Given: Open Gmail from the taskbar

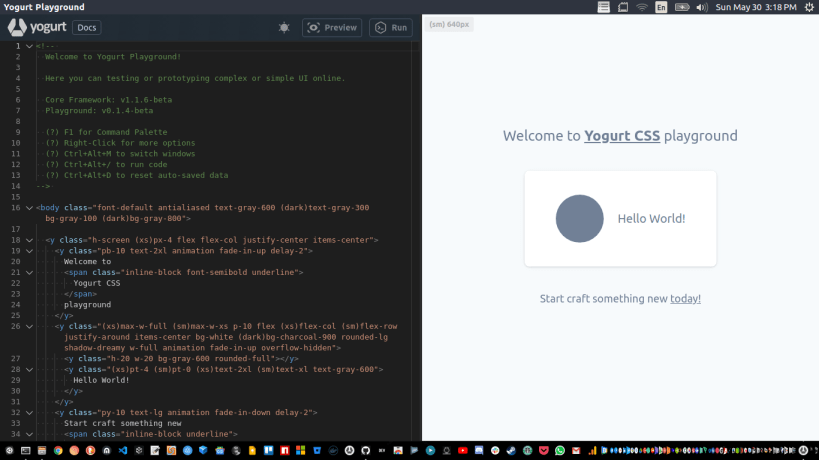Looking at the screenshot, I should [x=576, y=451].
